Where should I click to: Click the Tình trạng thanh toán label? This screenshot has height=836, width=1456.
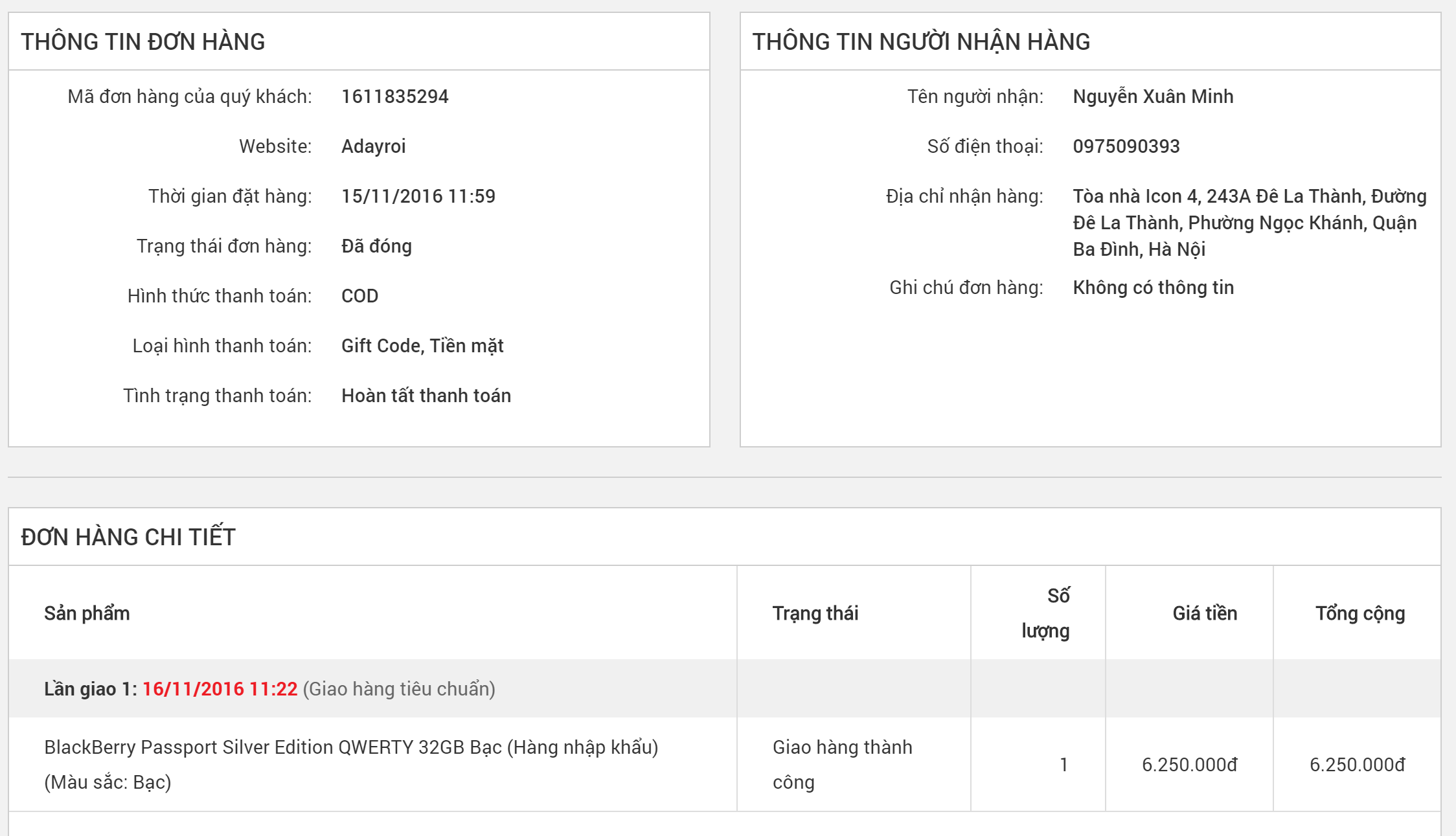pyautogui.click(x=218, y=396)
